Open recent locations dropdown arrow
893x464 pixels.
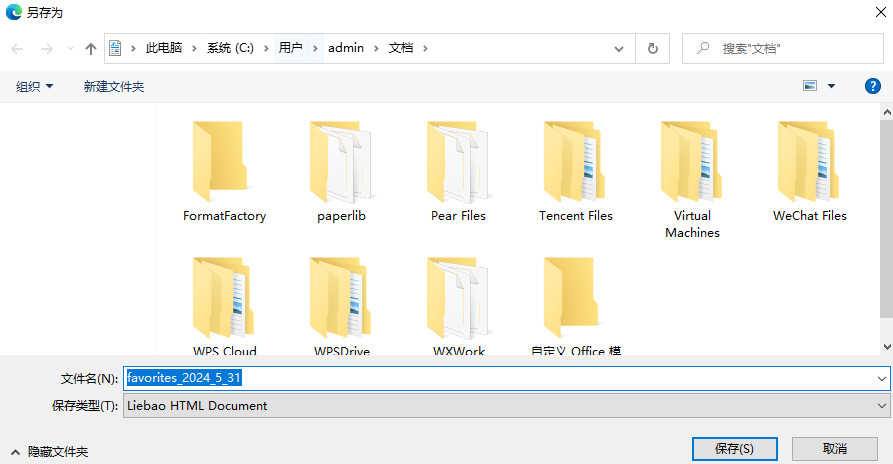[x=70, y=49]
